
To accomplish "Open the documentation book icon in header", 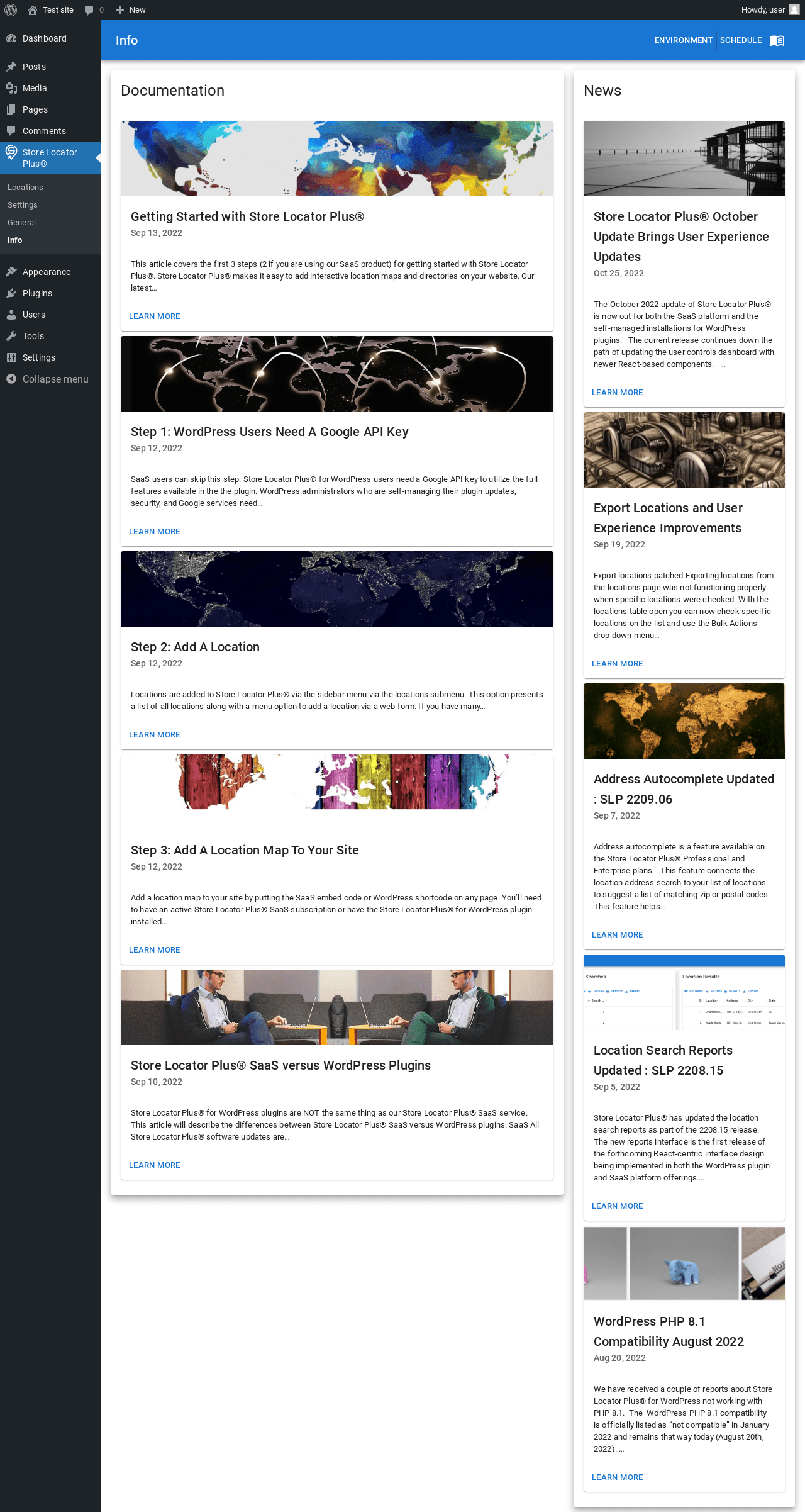I will tap(777, 40).
